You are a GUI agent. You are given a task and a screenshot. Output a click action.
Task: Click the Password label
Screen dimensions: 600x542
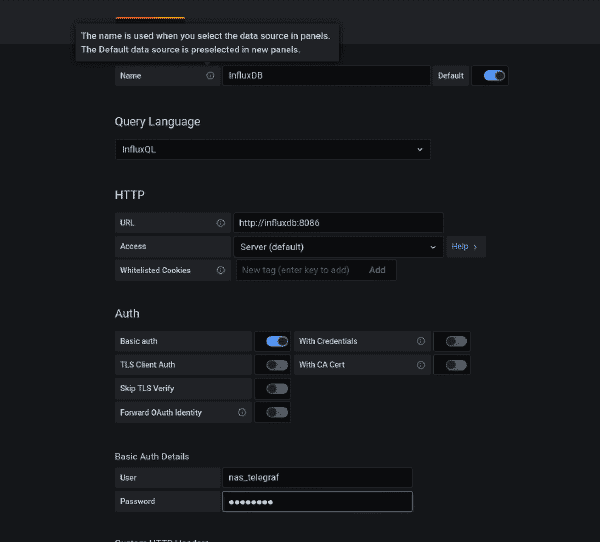pyautogui.click(x=137, y=501)
